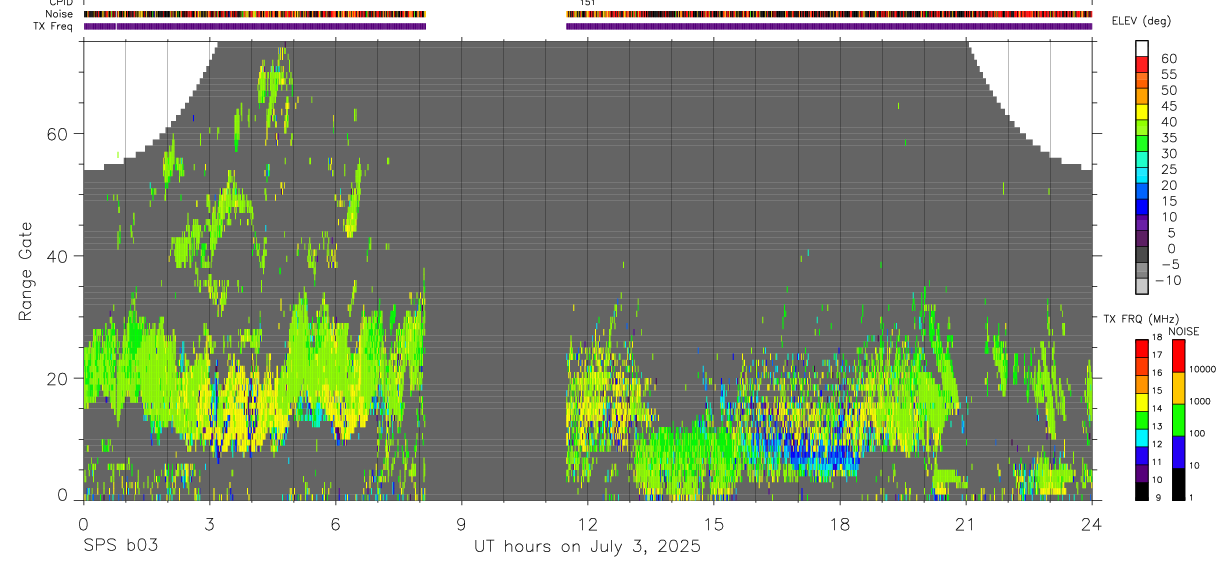This screenshot has width=1228, height=567.
Task: Select the green segment of the NOISE color bar
Action: pyautogui.click(x=1178, y=420)
